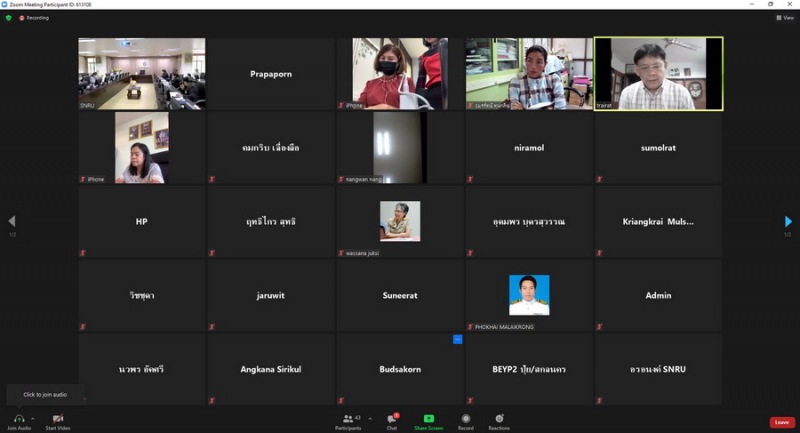Open the View layout menu
This screenshot has height=433, width=800.
click(785, 18)
